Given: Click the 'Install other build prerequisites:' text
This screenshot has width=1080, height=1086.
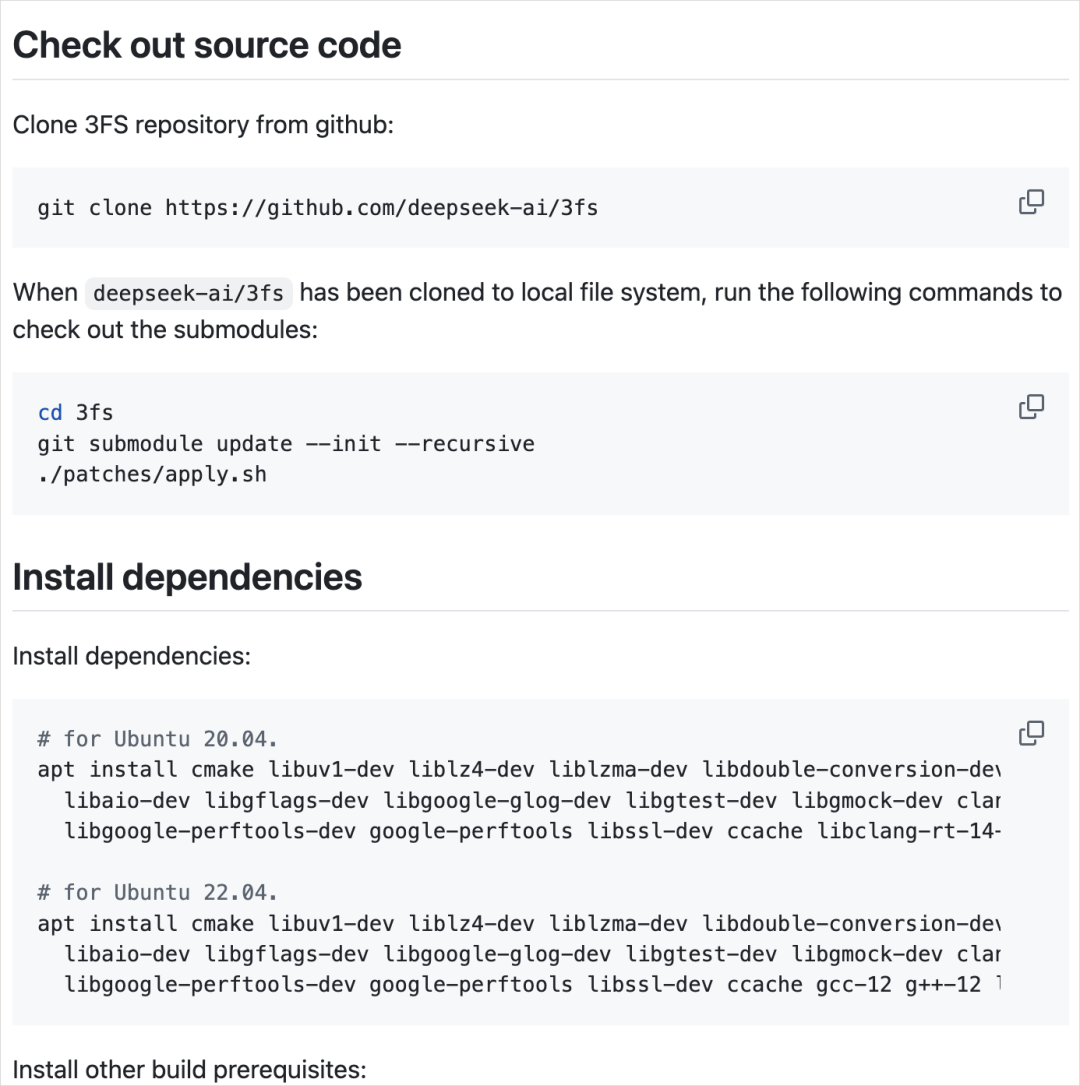Looking at the screenshot, I should [189, 1069].
